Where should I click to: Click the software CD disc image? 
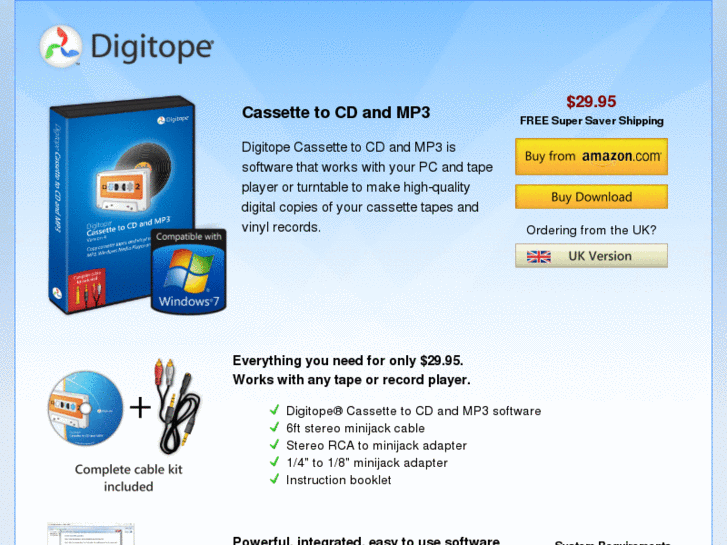(85, 408)
